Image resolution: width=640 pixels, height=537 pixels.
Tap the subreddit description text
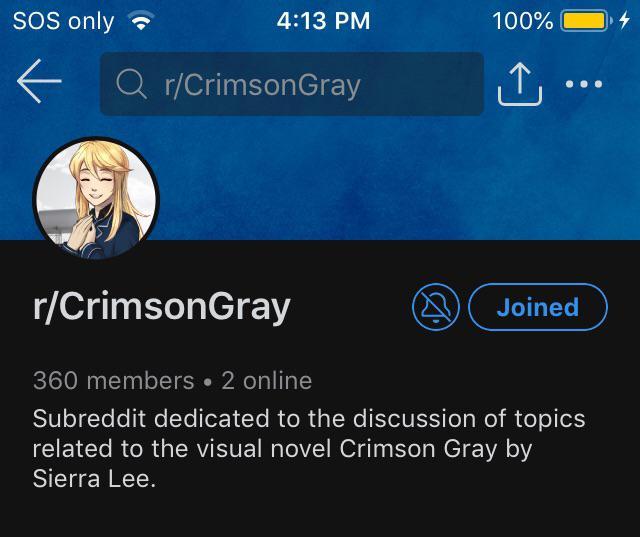click(x=309, y=448)
